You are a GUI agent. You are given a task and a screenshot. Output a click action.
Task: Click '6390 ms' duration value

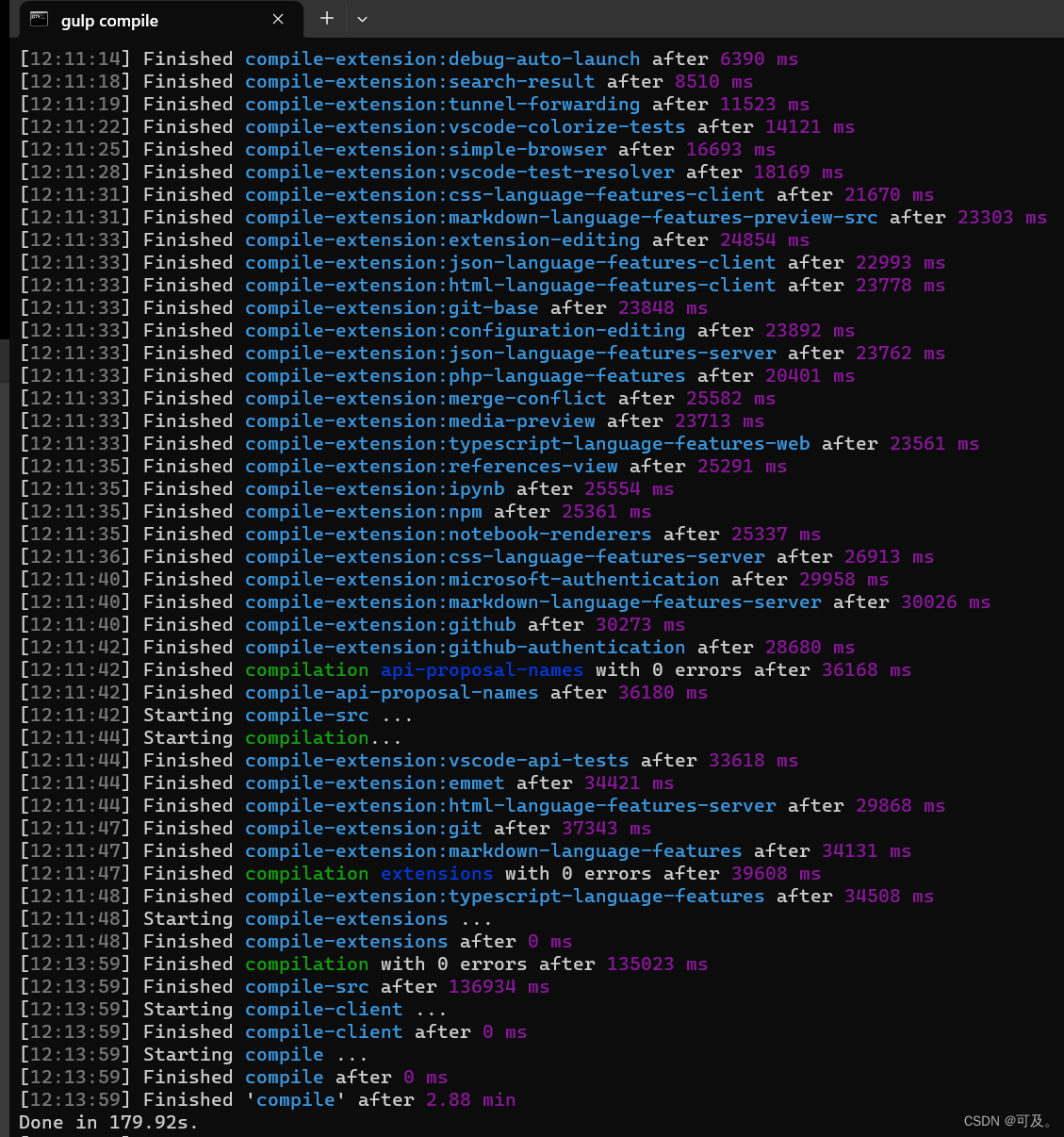[759, 59]
